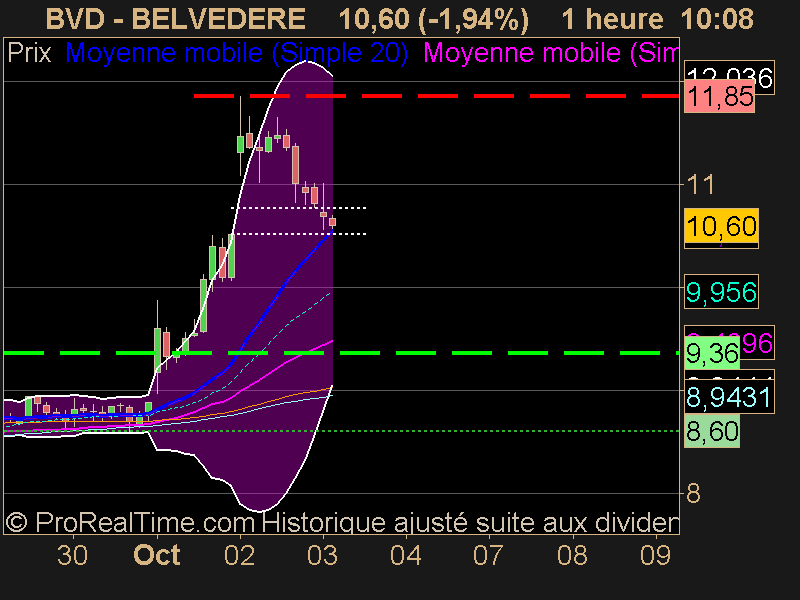800x600 pixels.
Task: Click the green 9,36 price label
Action: pos(712,353)
